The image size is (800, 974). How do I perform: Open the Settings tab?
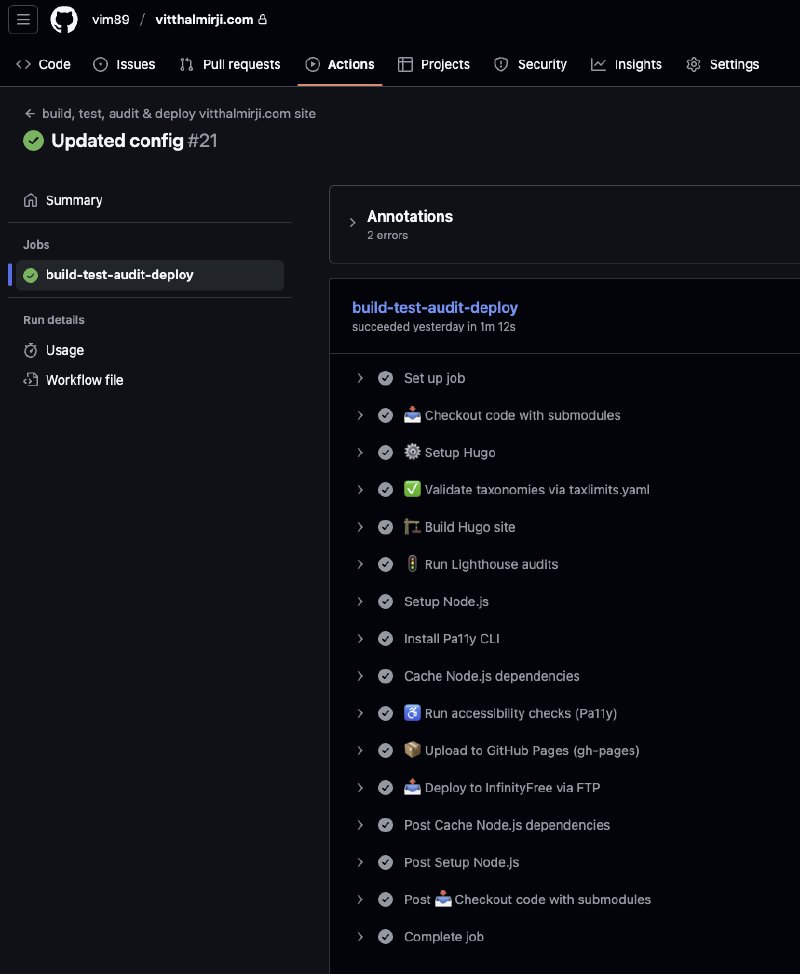[x=723, y=65]
